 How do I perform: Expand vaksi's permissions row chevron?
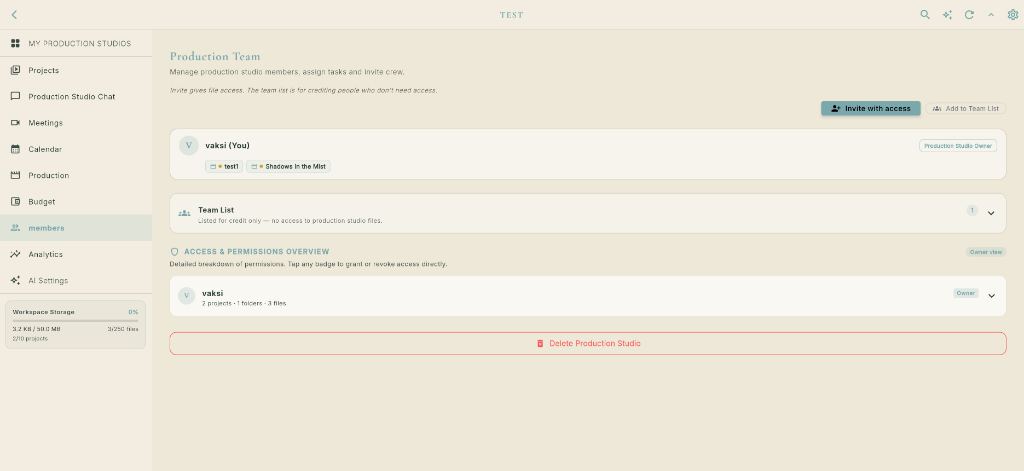click(x=991, y=296)
